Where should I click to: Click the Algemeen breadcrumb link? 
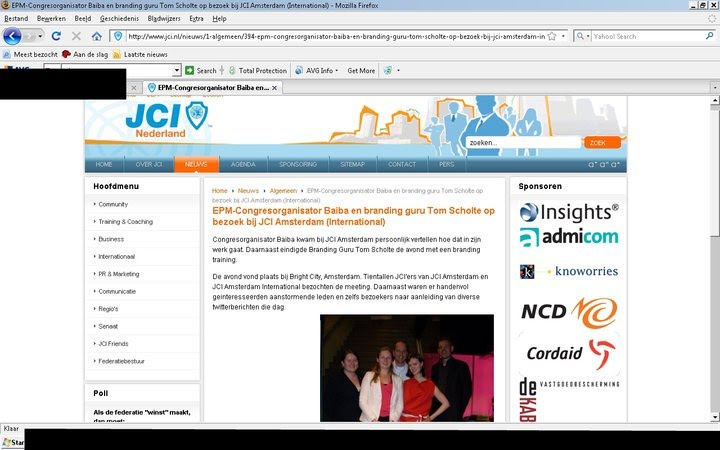coord(283,191)
